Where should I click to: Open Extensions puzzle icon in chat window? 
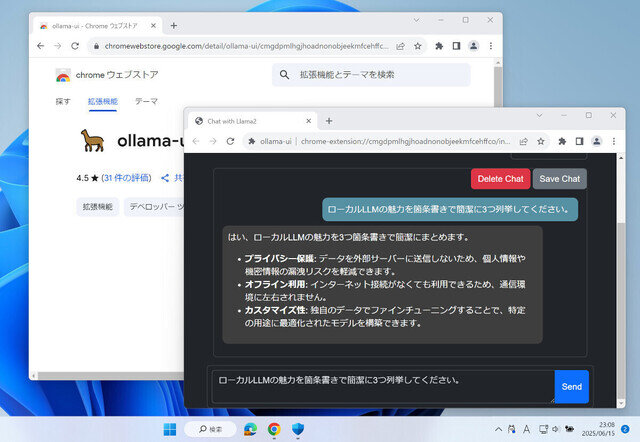[562, 141]
